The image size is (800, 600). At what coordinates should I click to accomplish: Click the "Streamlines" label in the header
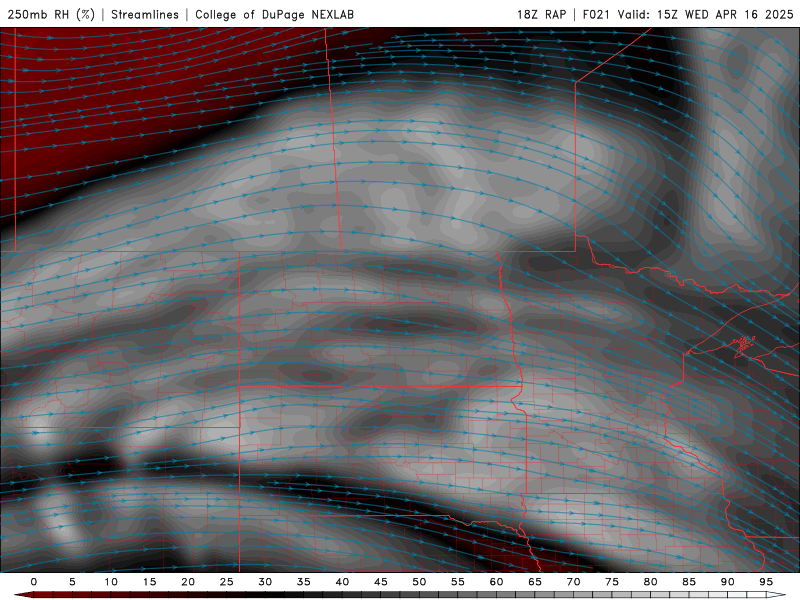point(145,14)
